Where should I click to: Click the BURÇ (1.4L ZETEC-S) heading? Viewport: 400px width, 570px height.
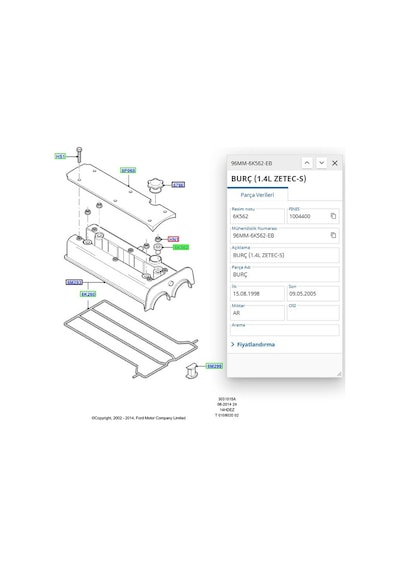pyautogui.click(x=269, y=178)
